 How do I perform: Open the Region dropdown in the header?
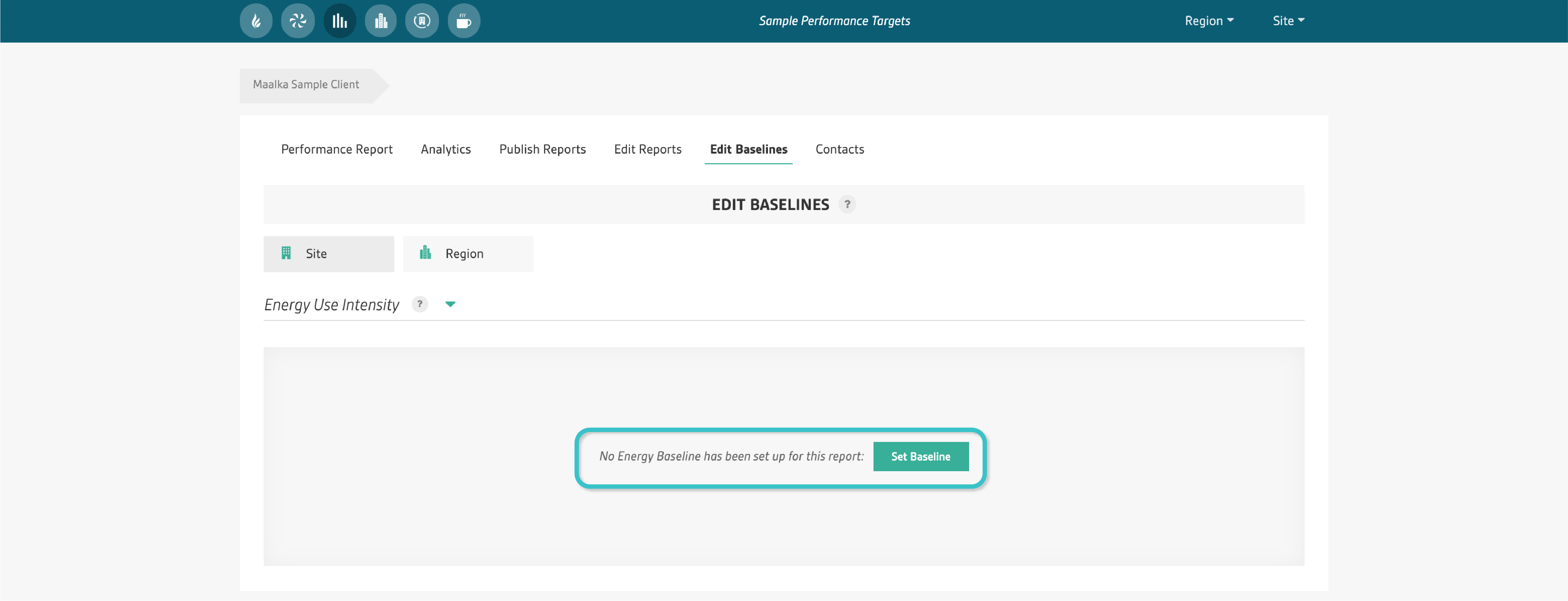coord(1210,20)
